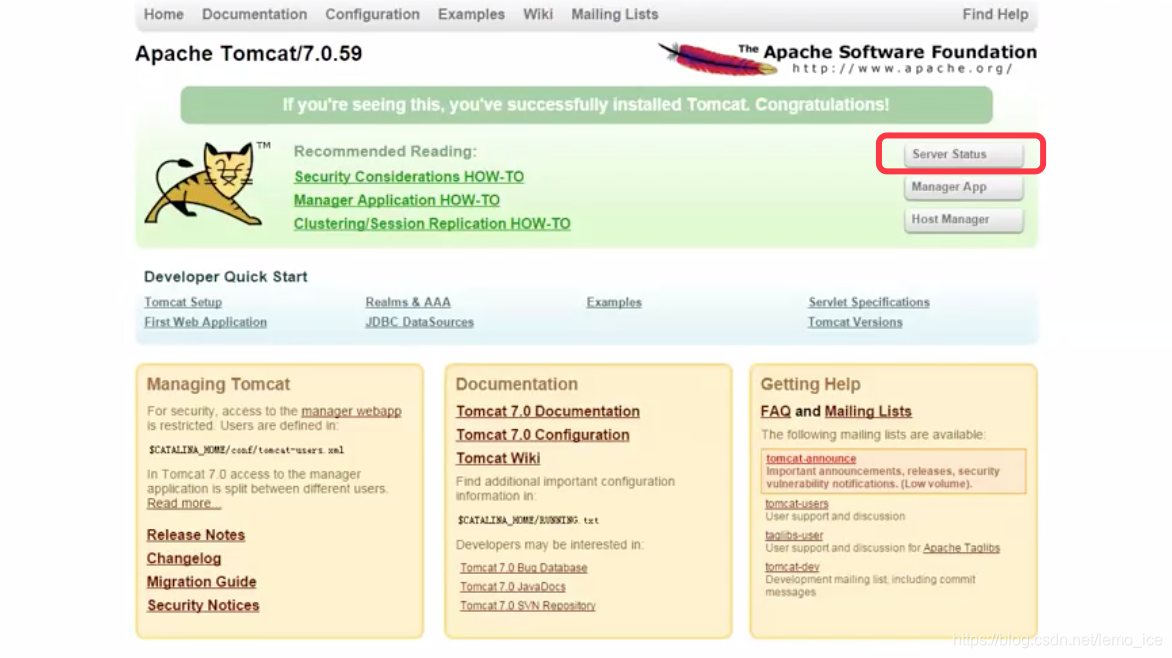1172x658 pixels.
Task: Open Examples link under Developer Quick Start
Action: [614, 302]
